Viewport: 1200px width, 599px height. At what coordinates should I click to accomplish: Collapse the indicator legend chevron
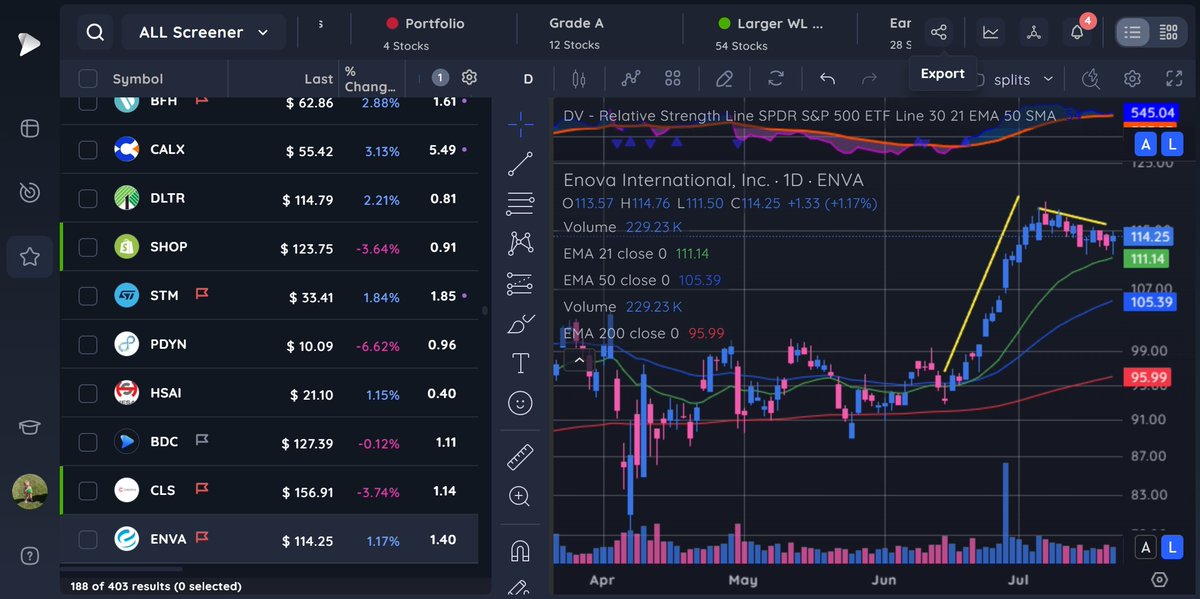(x=577, y=360)
